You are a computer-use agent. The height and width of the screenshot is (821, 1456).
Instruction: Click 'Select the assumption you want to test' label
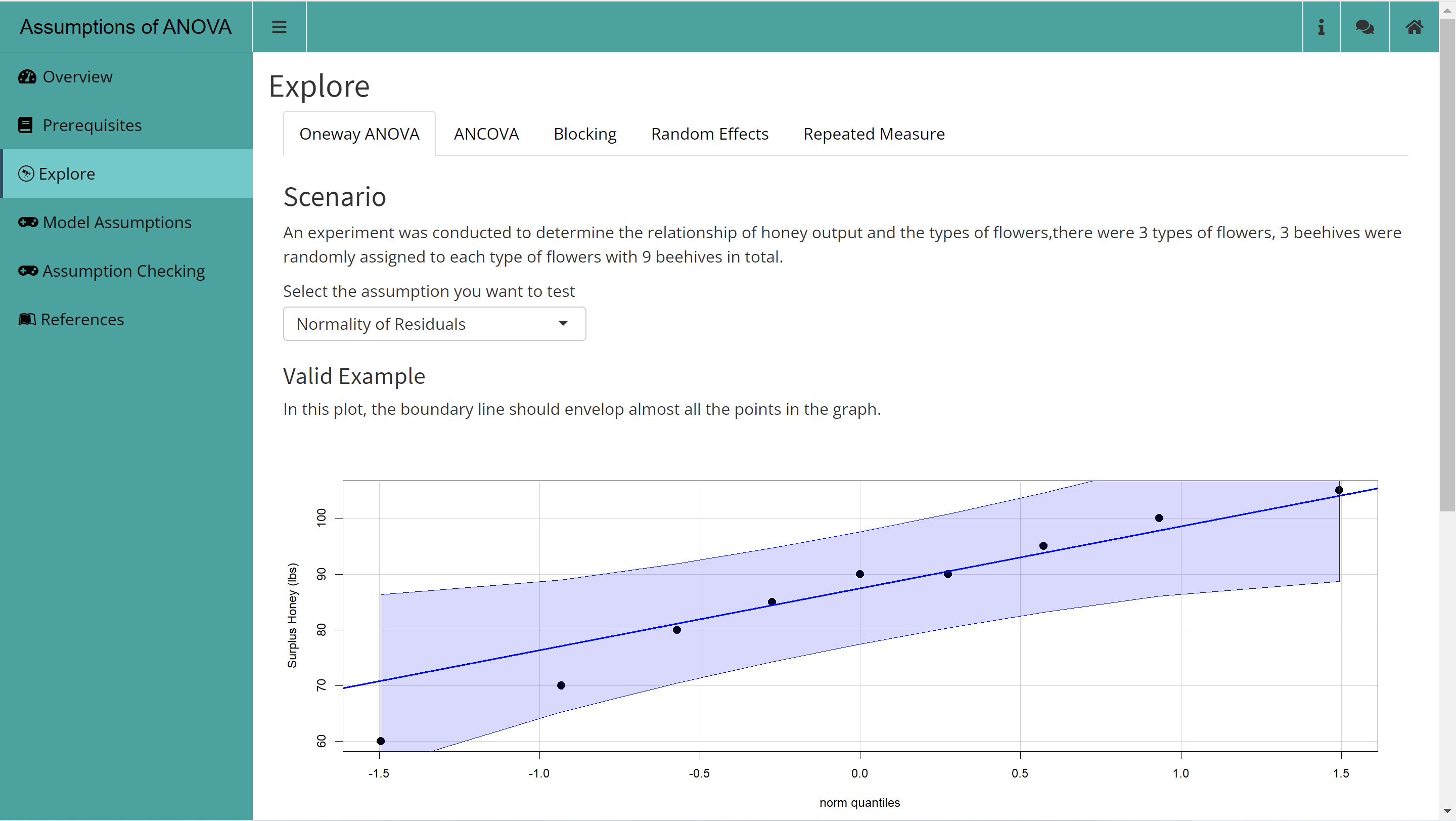click(428, 291)
